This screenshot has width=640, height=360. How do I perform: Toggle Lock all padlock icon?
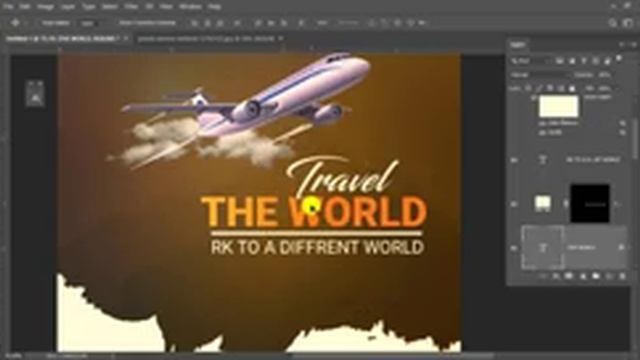click(572, 88)
